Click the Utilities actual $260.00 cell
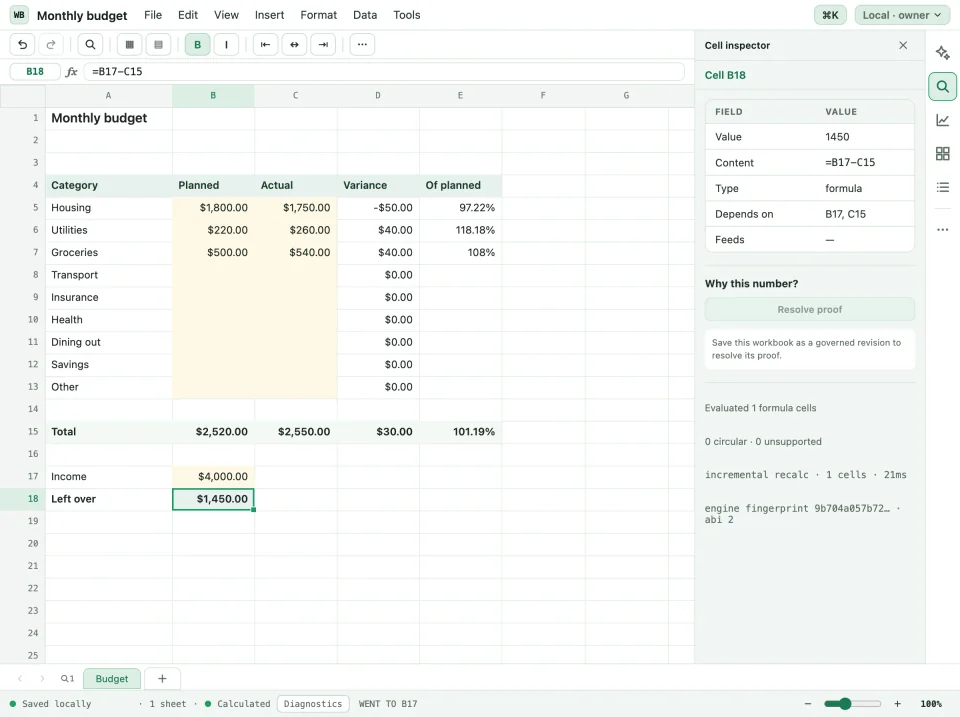 pos(296,230)
